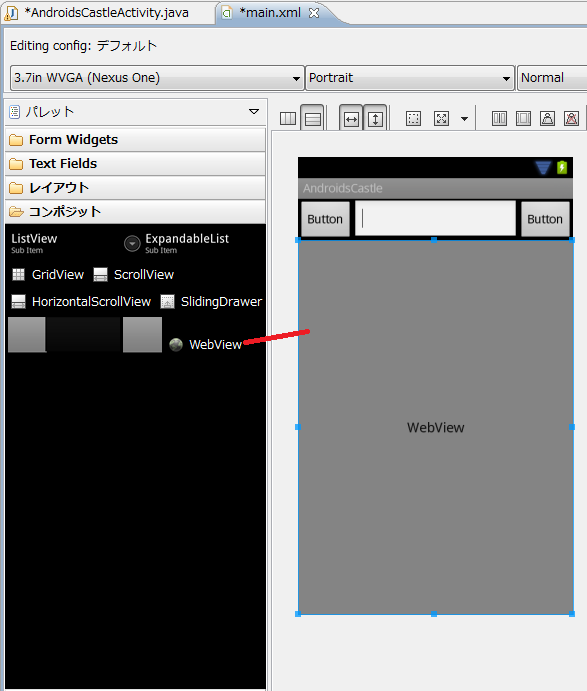Click the change margins icon
Image resolution: width=587 pixels, height=691 pixels.
click(x=413, y=119)
